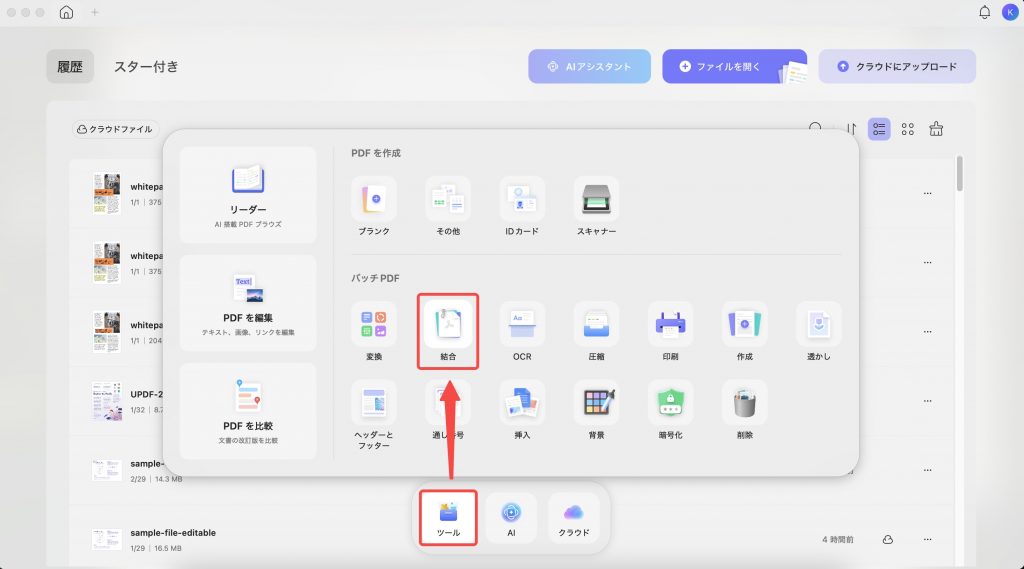Viewport: 1024px width, 569px height.
Task: Open the batch Compress tool (圧縮)
Action: [x=596, y=324]
